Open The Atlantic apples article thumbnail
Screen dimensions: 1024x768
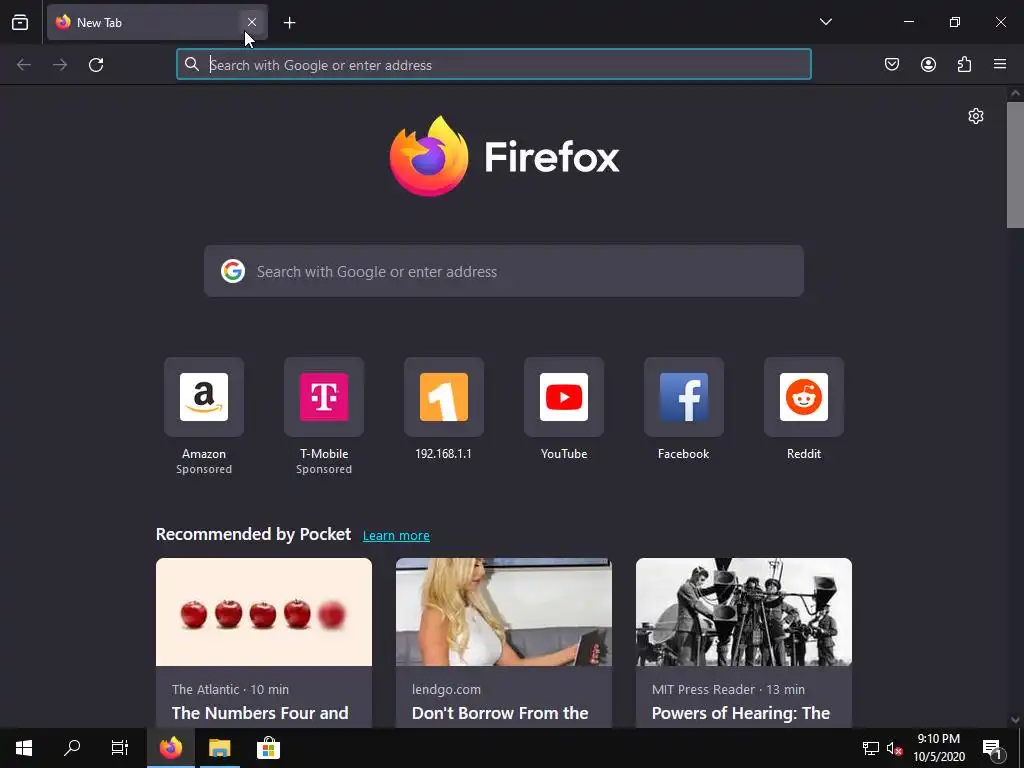pos(264,612)
